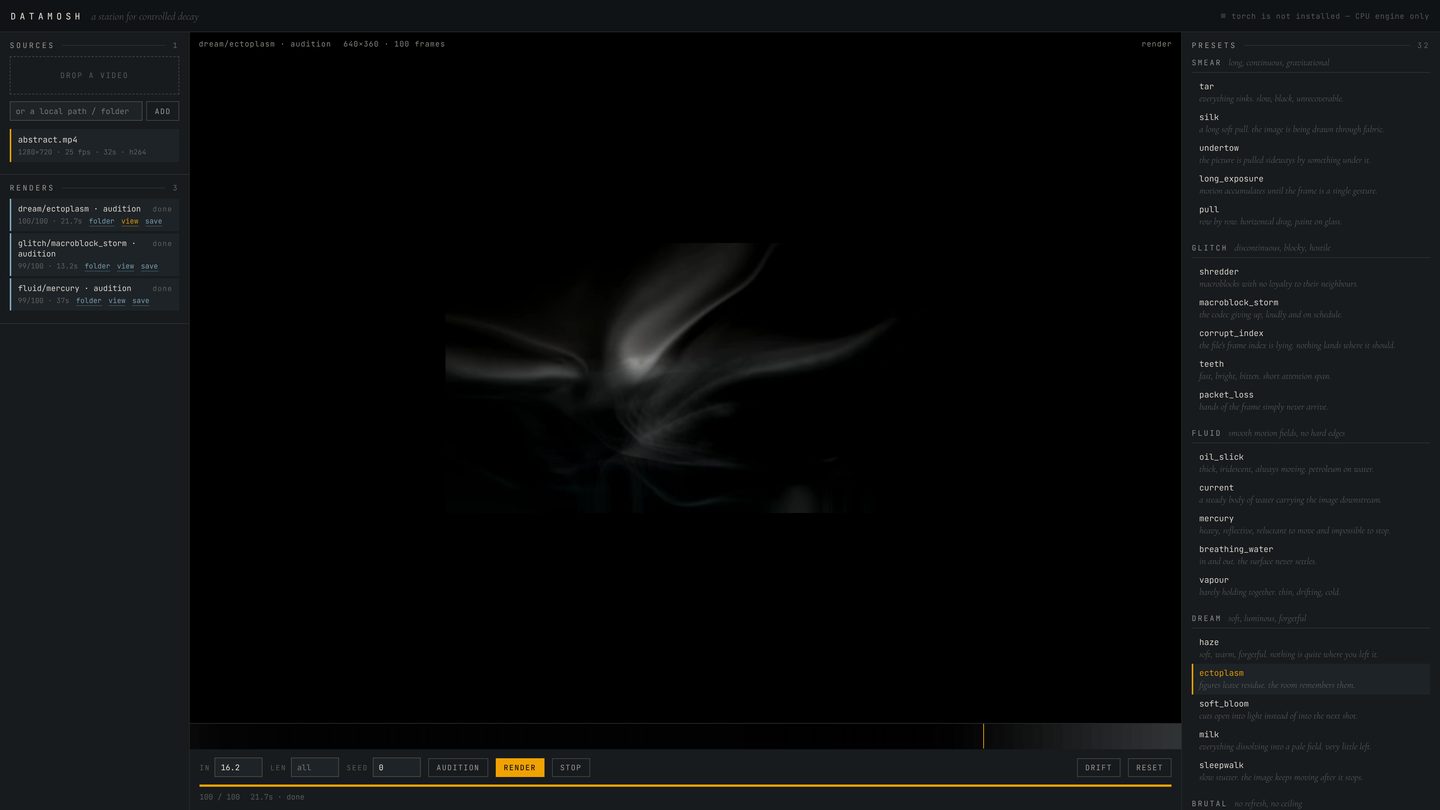View the glitch/macroblock_storm render

(125, 266)
